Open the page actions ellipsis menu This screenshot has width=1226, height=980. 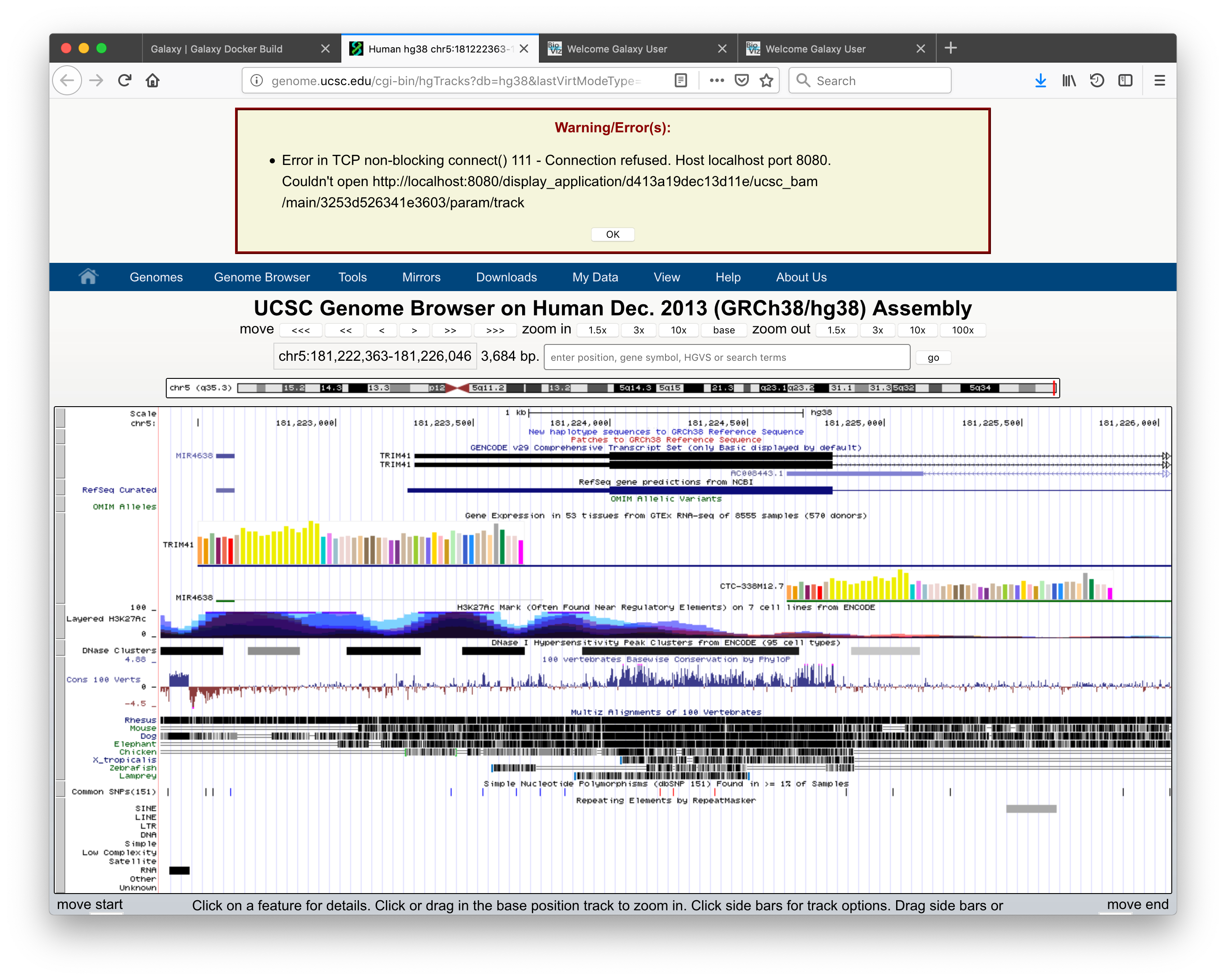pos(717,80)
